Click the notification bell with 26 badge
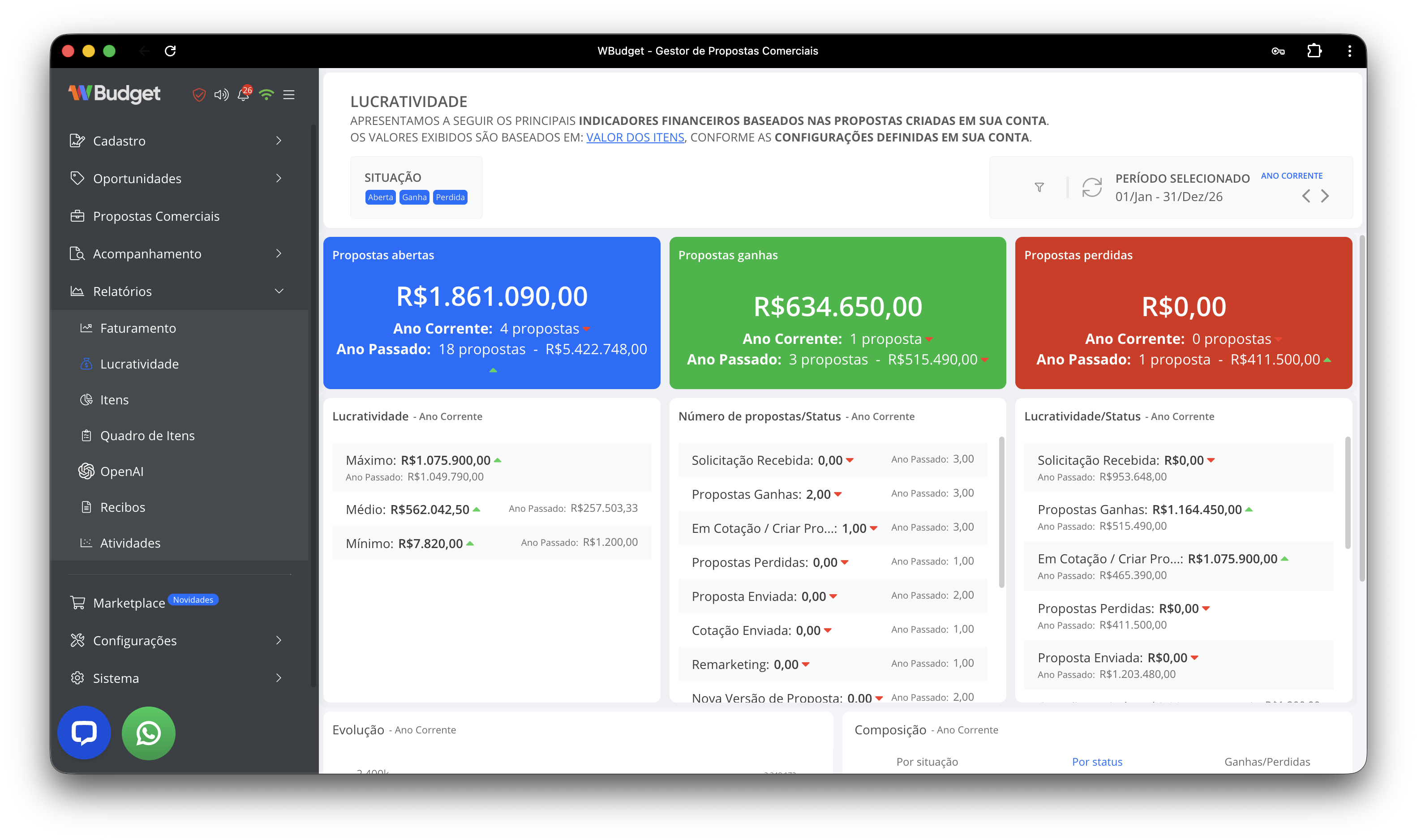This screenshot has height=840, width=1417. point(244,94)
